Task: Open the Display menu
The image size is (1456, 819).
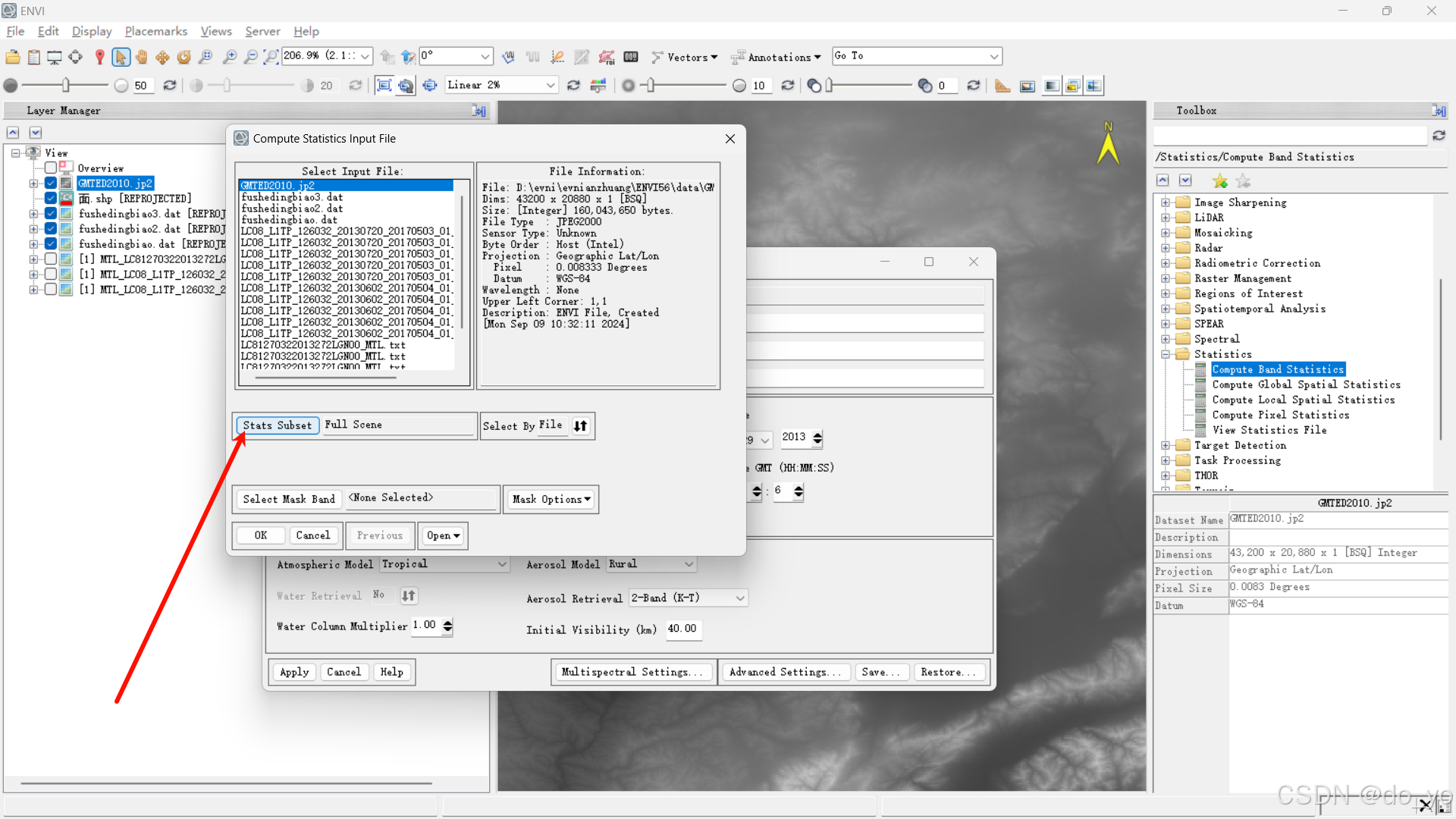Action: pos(91,31)
